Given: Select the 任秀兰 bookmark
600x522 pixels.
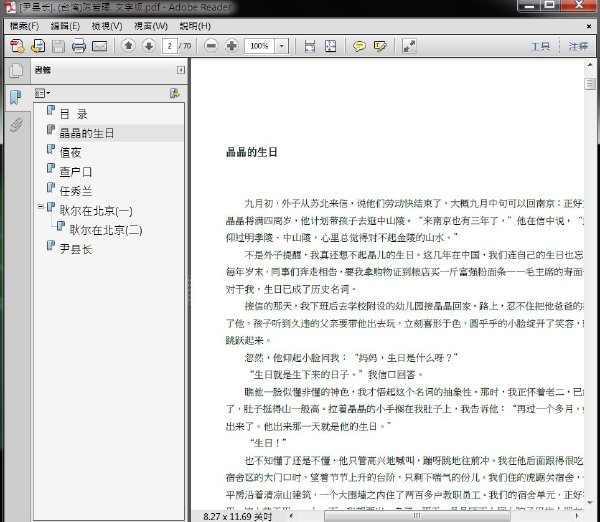Looking at the screenshot, I should click(76, 191).
